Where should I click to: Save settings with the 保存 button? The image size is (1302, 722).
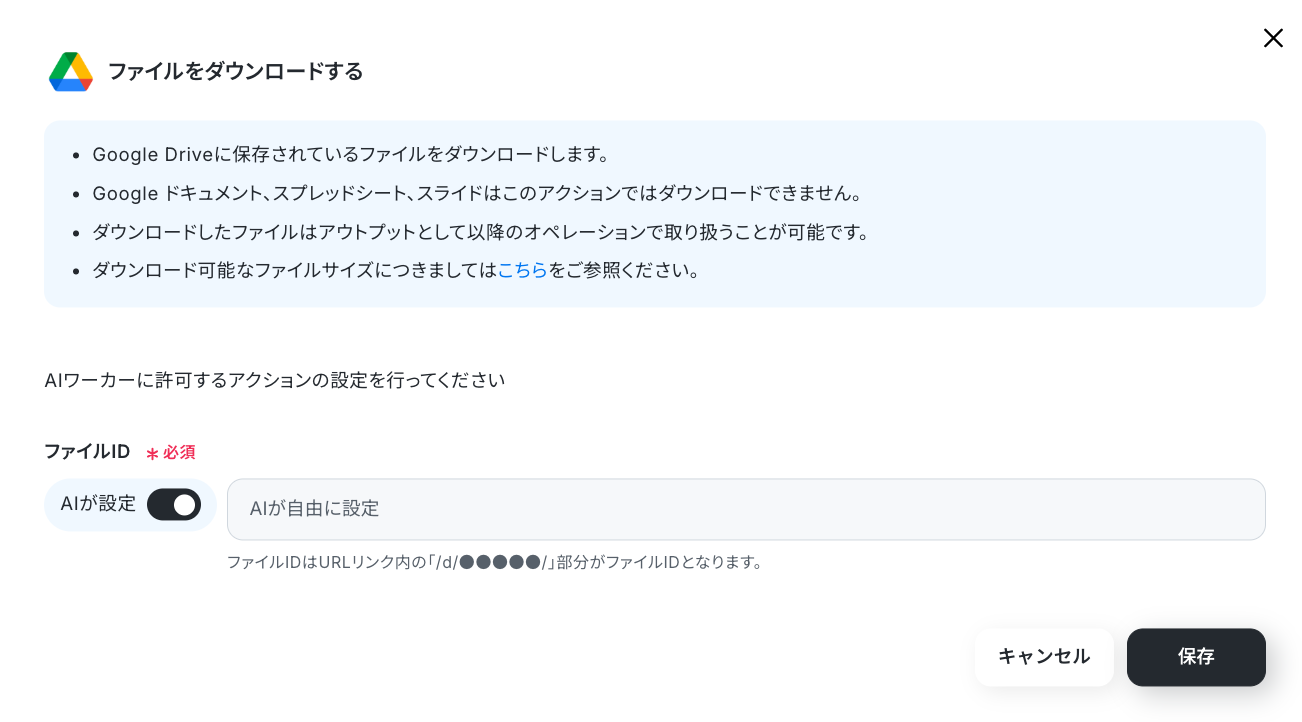tap(1196, 657)
